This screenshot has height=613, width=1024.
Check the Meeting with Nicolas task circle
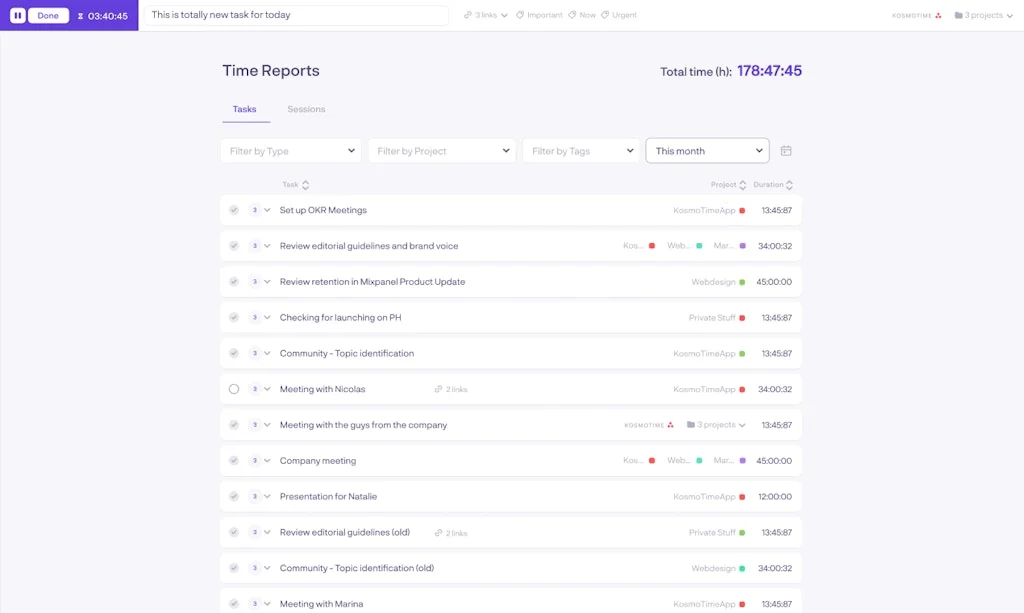234,389
